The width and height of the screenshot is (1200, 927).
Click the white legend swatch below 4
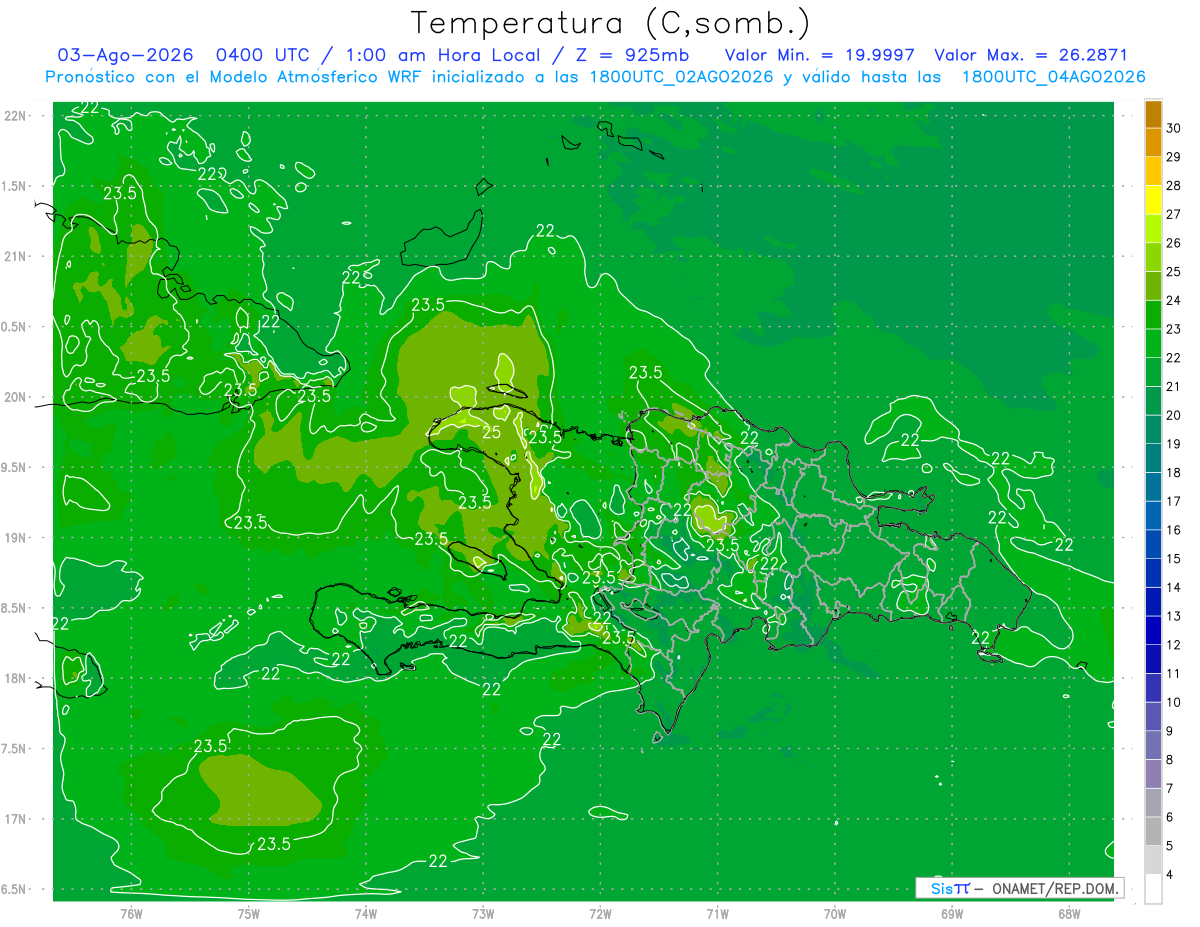pos(1153,889)
